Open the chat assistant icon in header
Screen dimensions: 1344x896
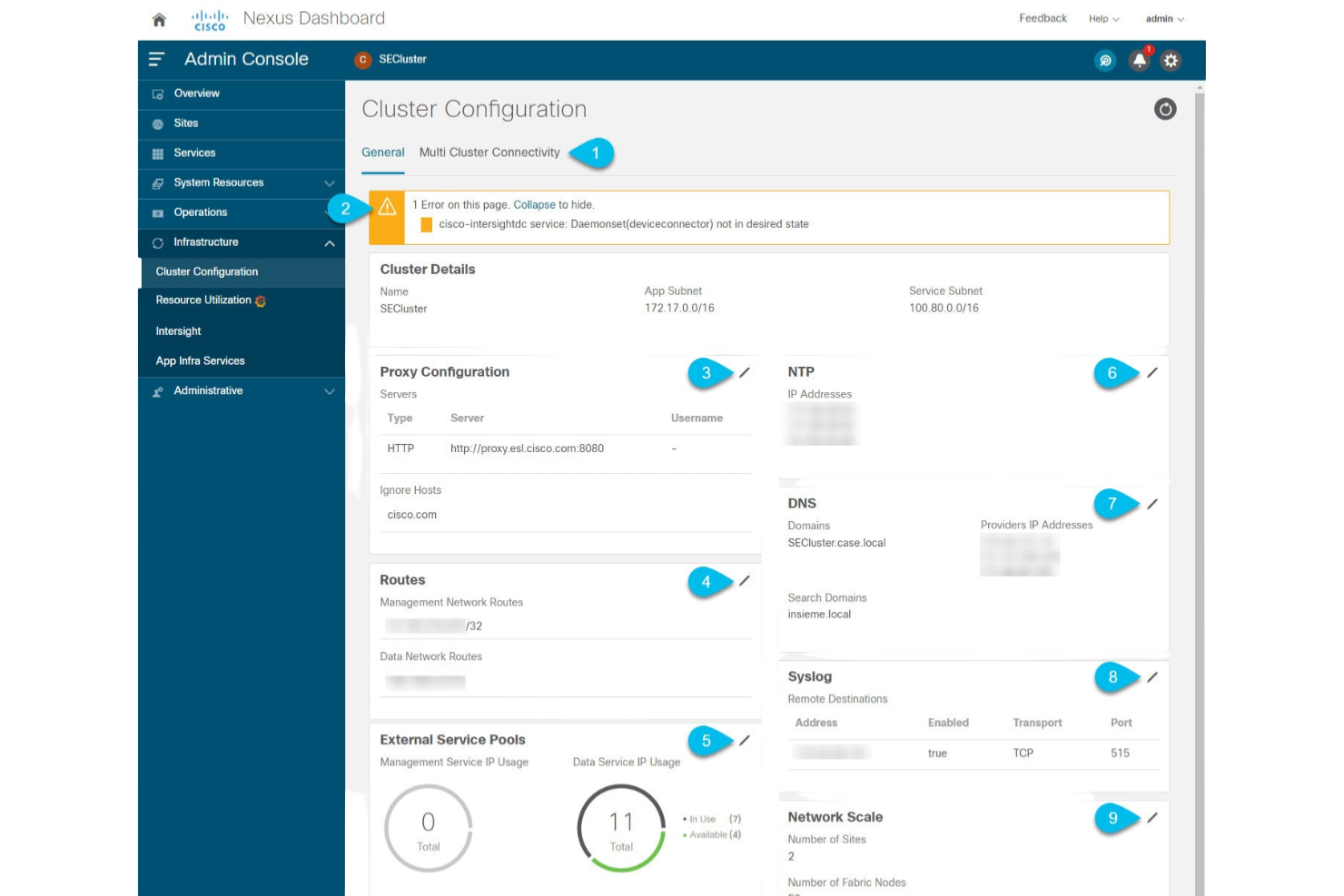click(x=1105, y=61)
